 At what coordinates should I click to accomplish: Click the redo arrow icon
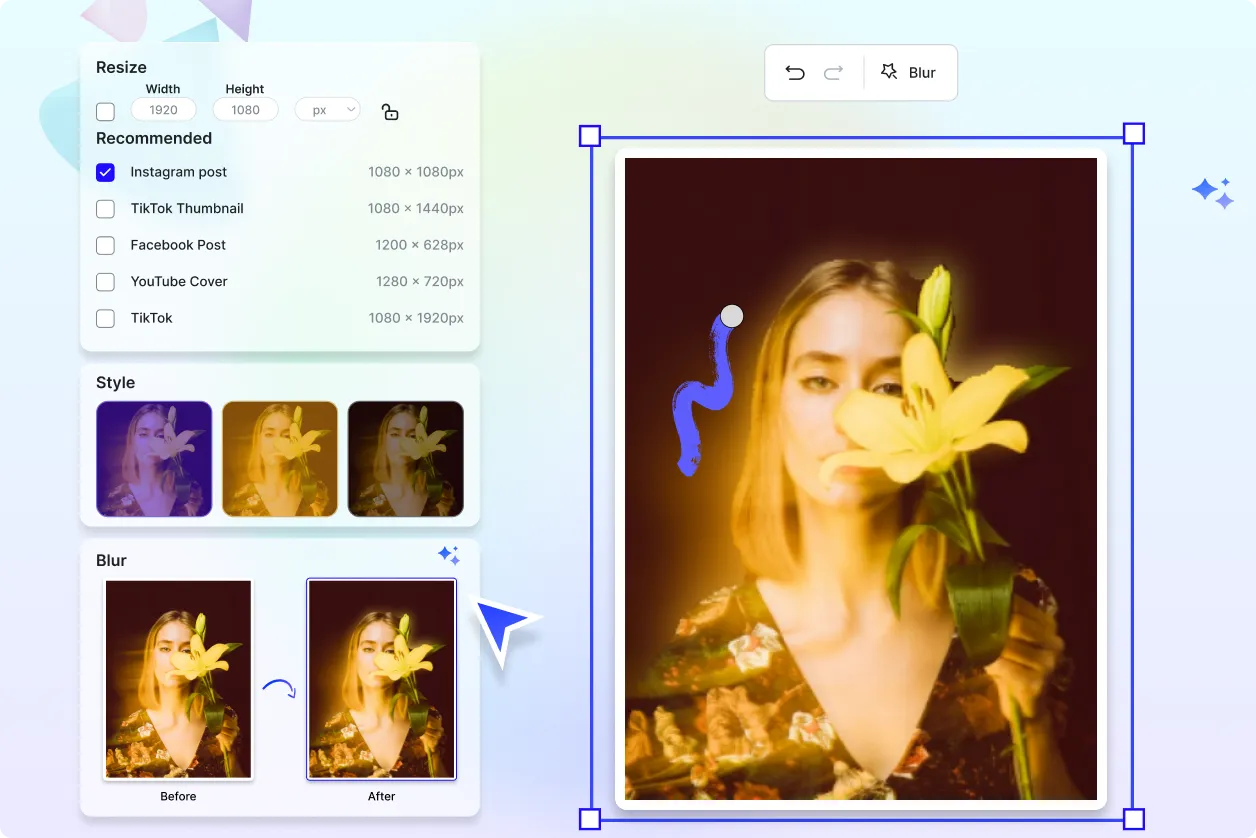coord(833,73)
